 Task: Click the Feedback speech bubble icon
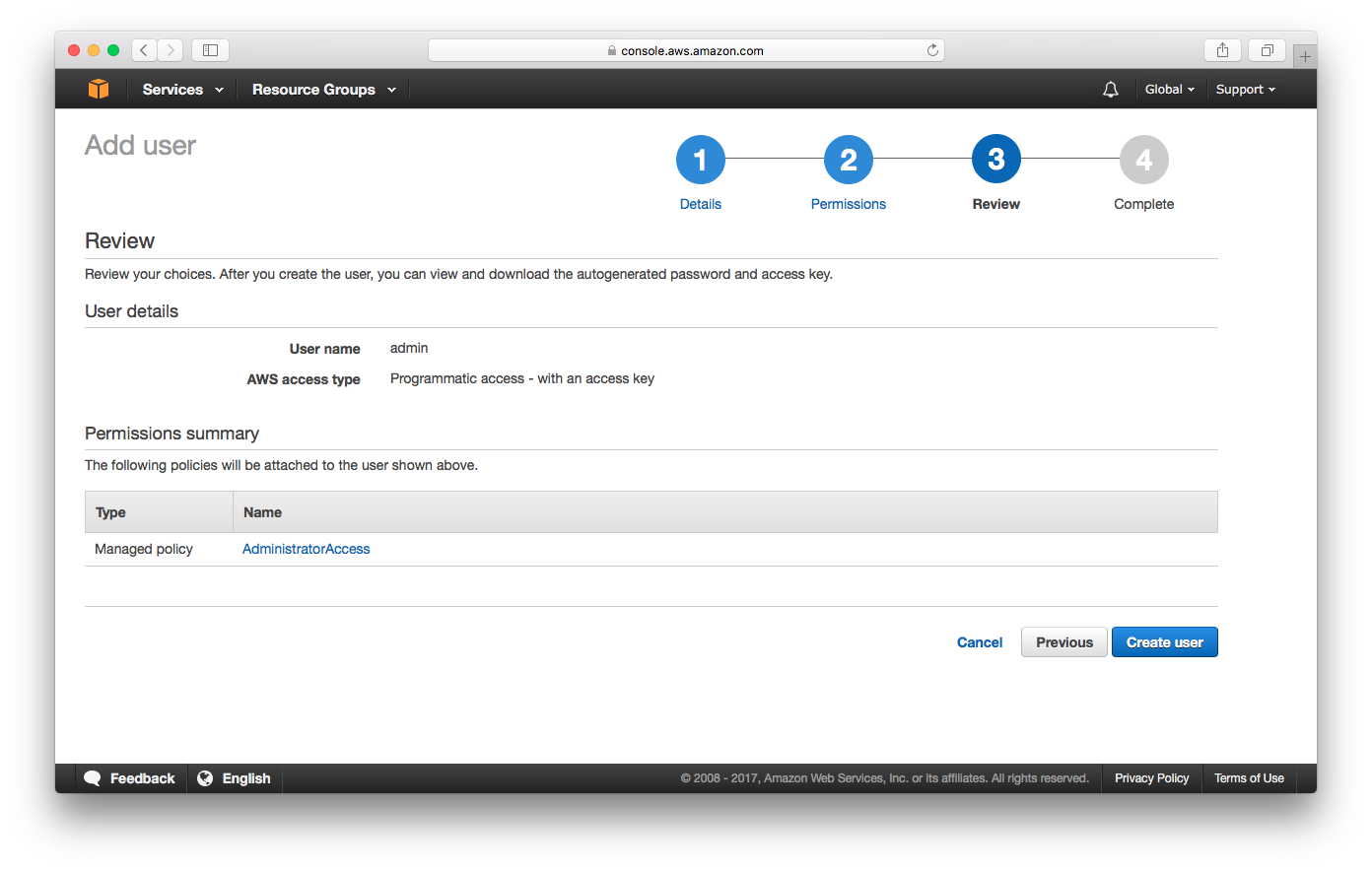tap(93, 778)
